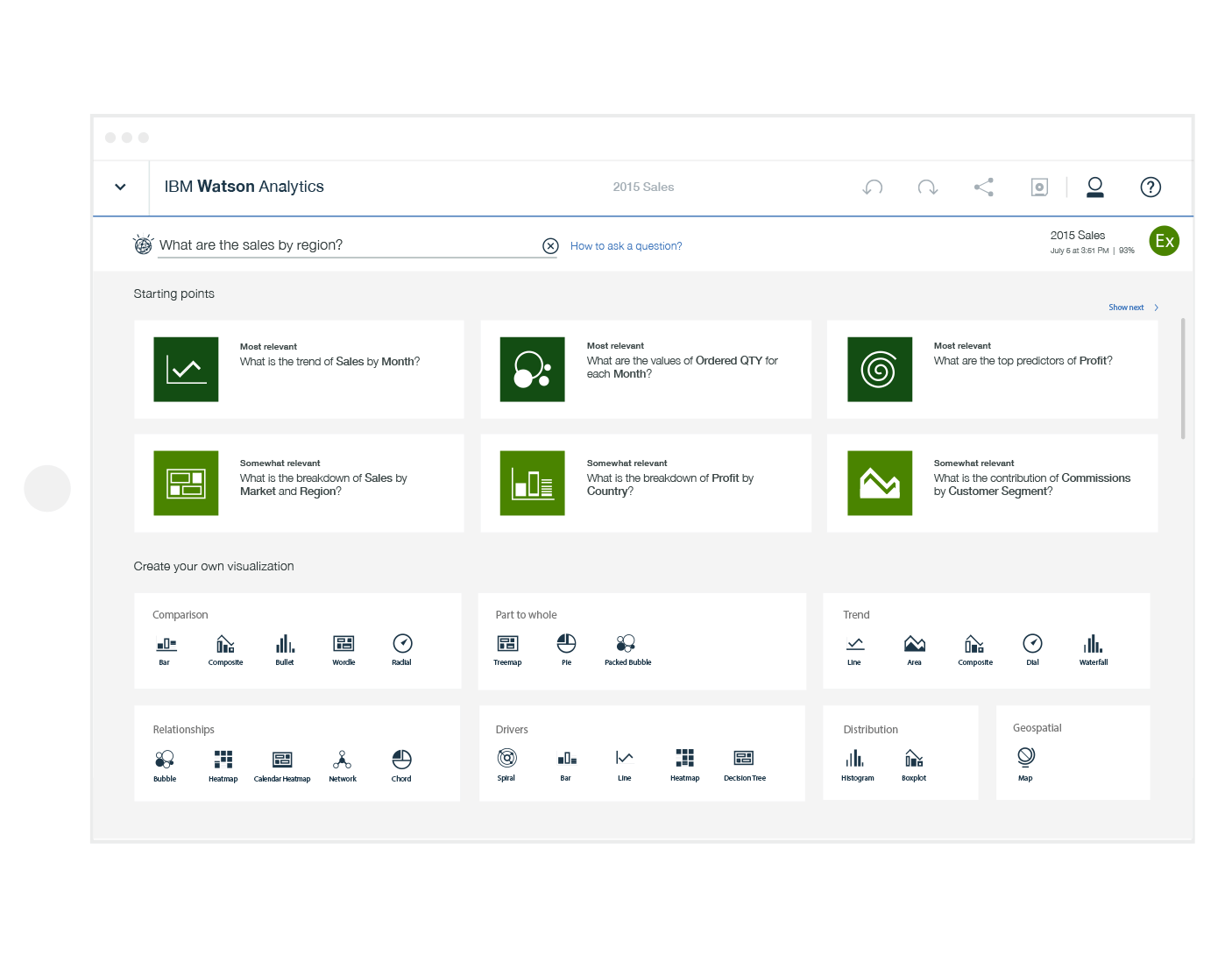Click the Show next link
The width and height of the screenshot is (1232, 962).
pyautogui.click(x=1132, y=308)
